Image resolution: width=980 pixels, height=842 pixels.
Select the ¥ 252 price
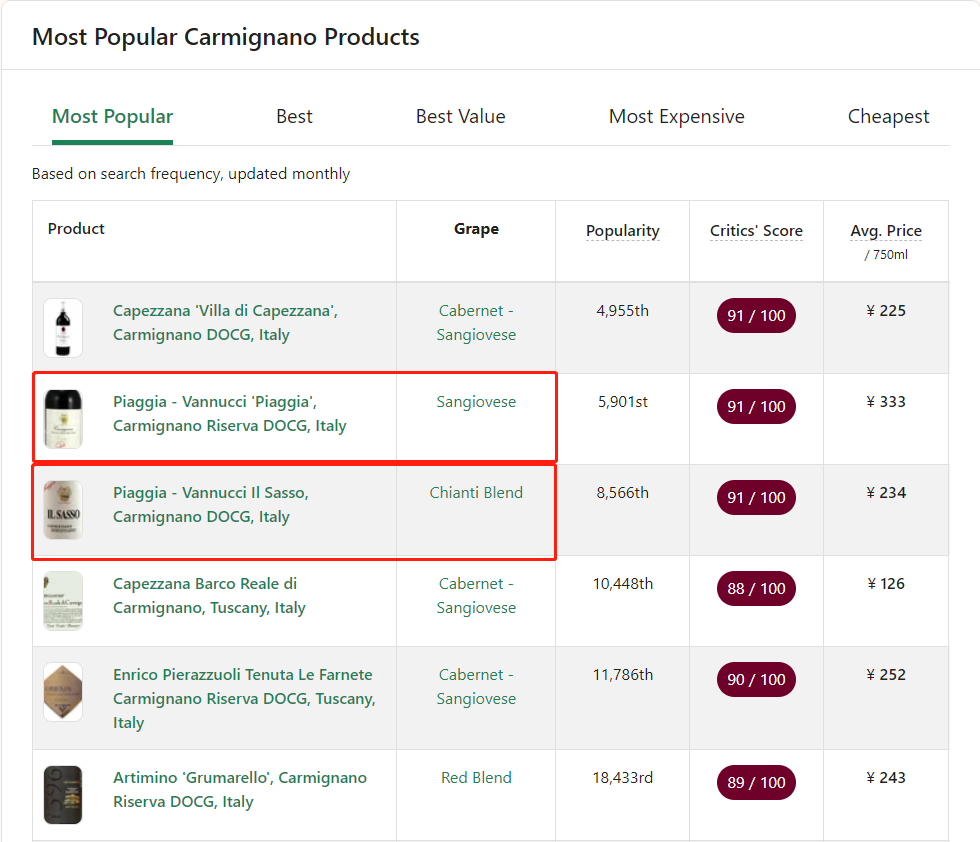886,674
